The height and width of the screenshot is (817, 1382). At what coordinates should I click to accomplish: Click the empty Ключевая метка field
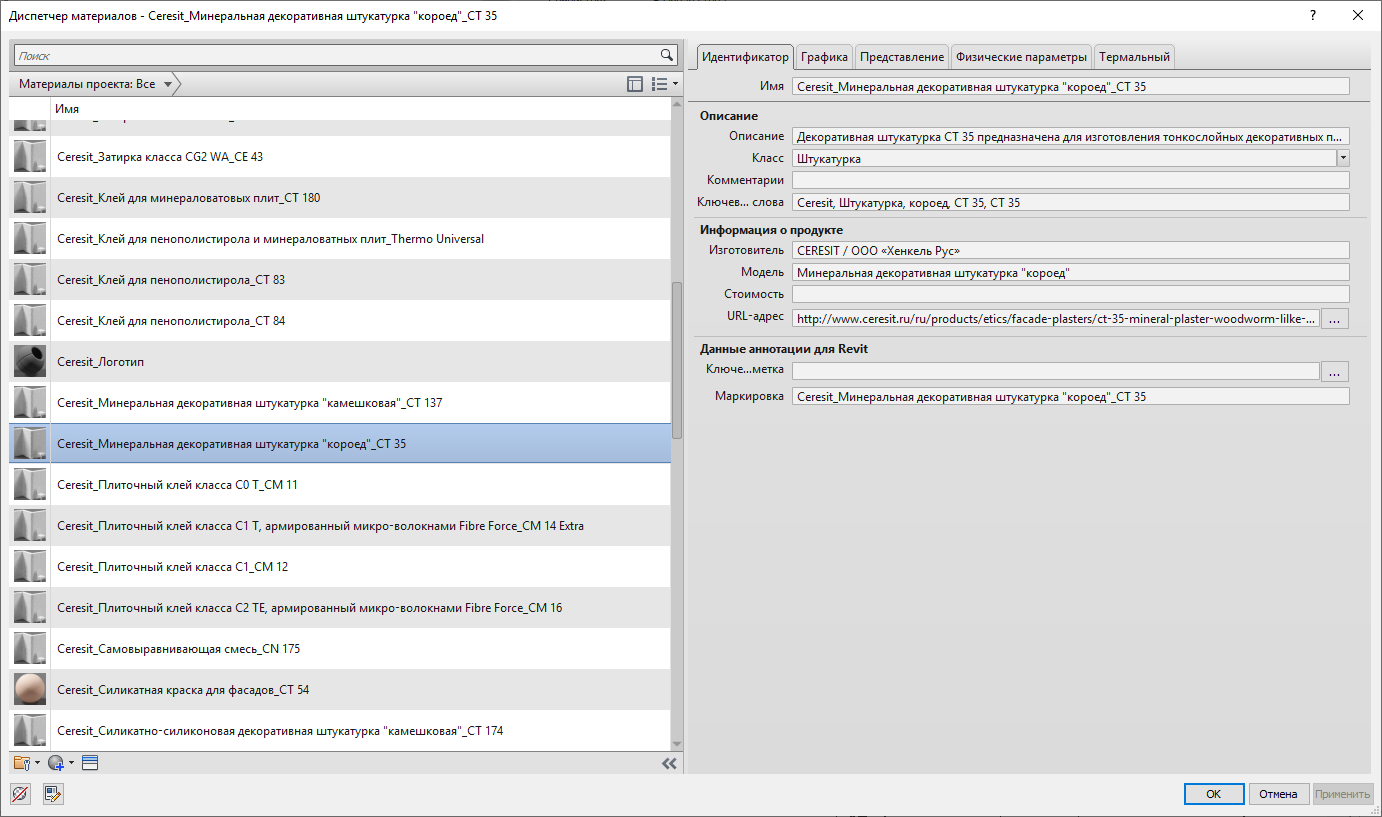click(x=1055, y=371)
